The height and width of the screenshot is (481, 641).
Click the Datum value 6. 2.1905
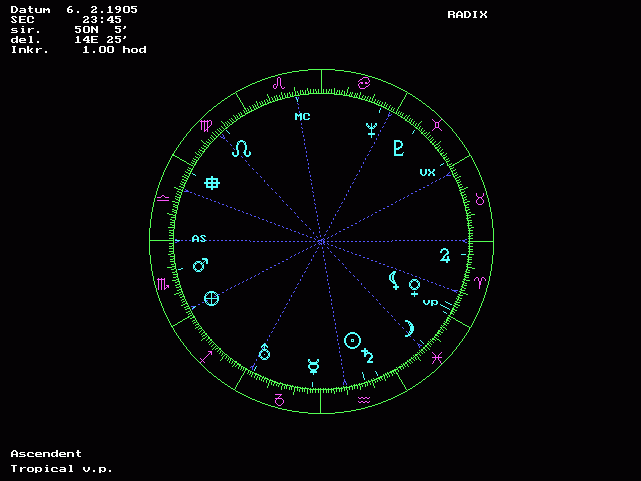pyautogui.click(x=102, y=10)
